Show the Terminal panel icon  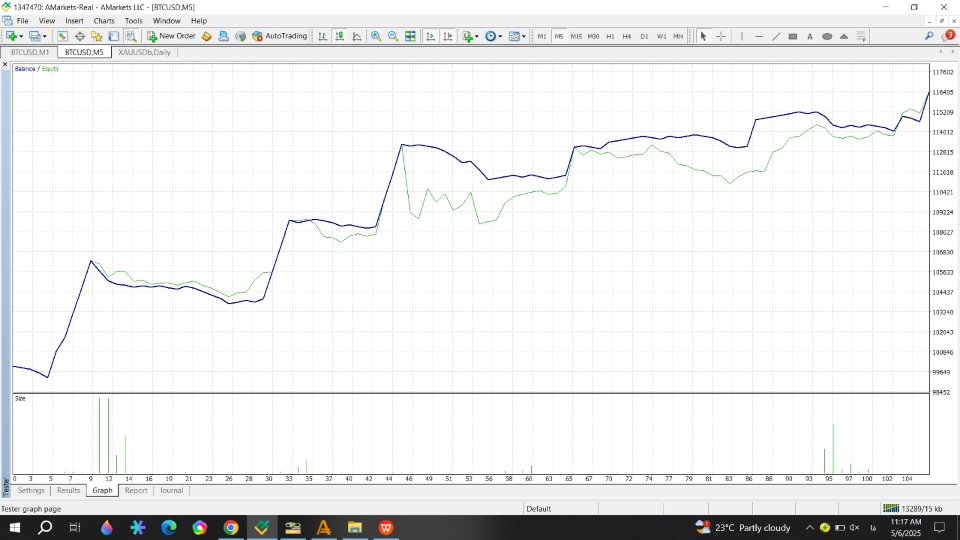[x=113, y=37]
